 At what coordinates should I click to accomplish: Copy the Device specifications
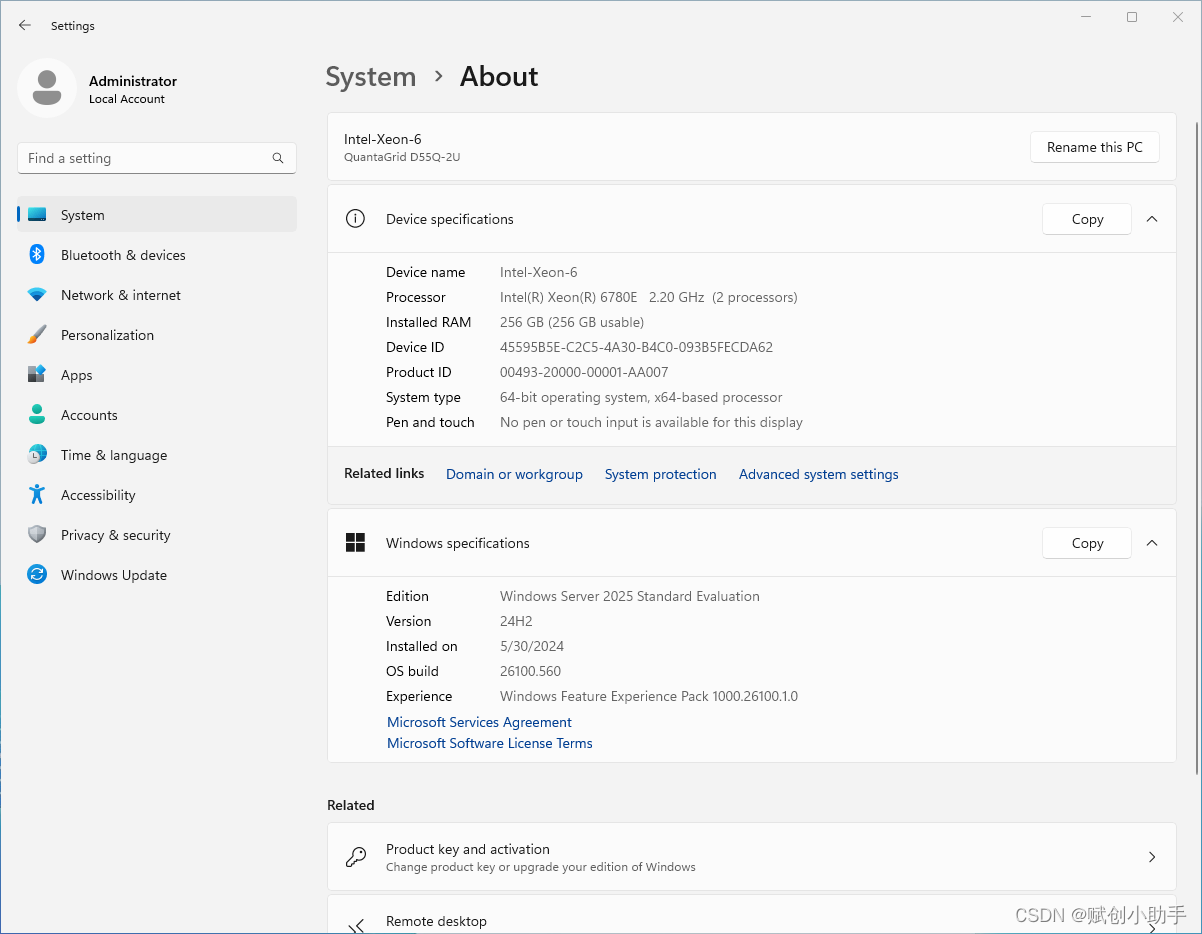coord(1087,219)
